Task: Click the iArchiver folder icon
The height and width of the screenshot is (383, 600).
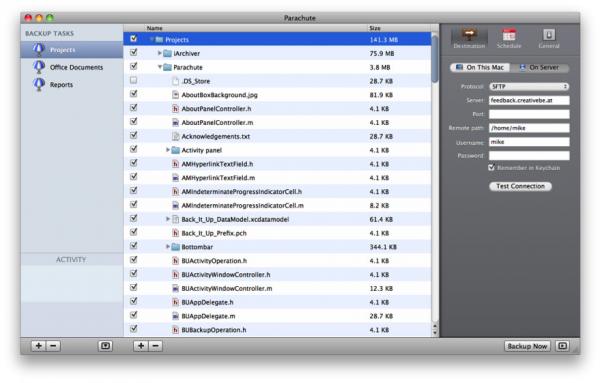Action: coord(167,54)
